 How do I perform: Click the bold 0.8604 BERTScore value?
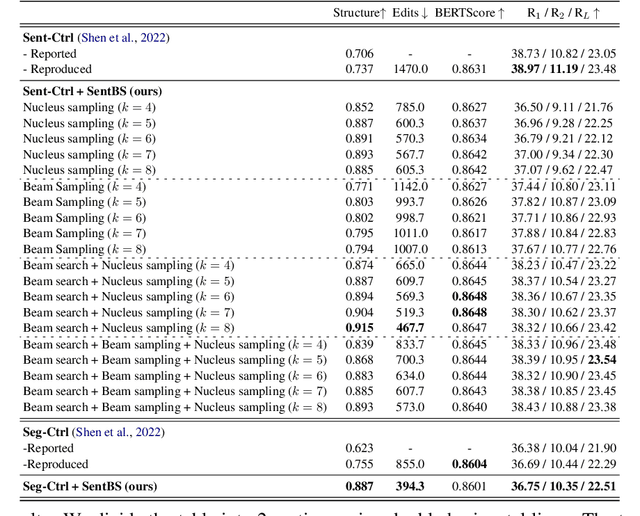click(469, 464)
